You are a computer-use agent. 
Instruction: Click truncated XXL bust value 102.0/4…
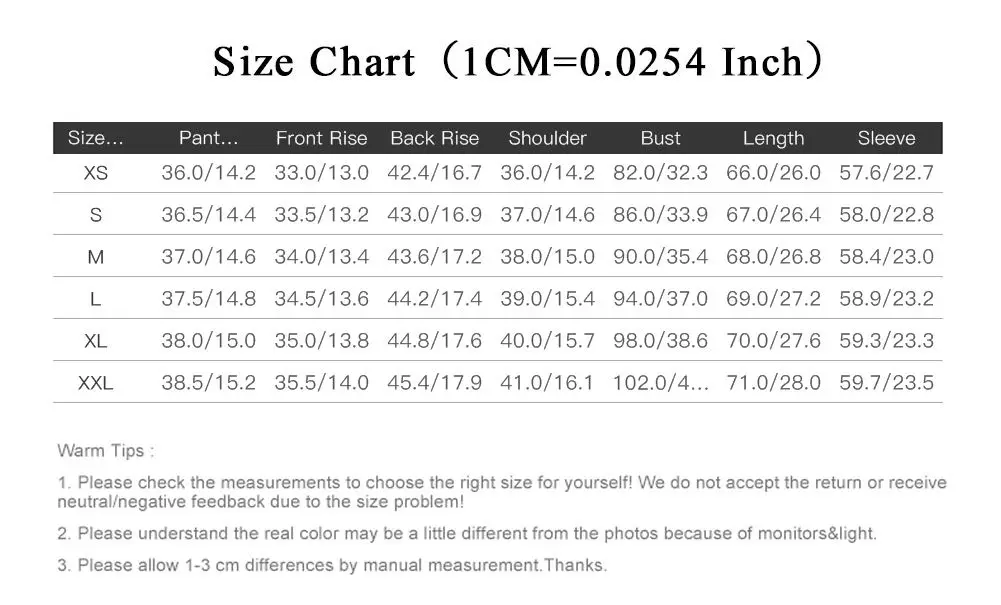pyautogui.click(x=660, y=383)
